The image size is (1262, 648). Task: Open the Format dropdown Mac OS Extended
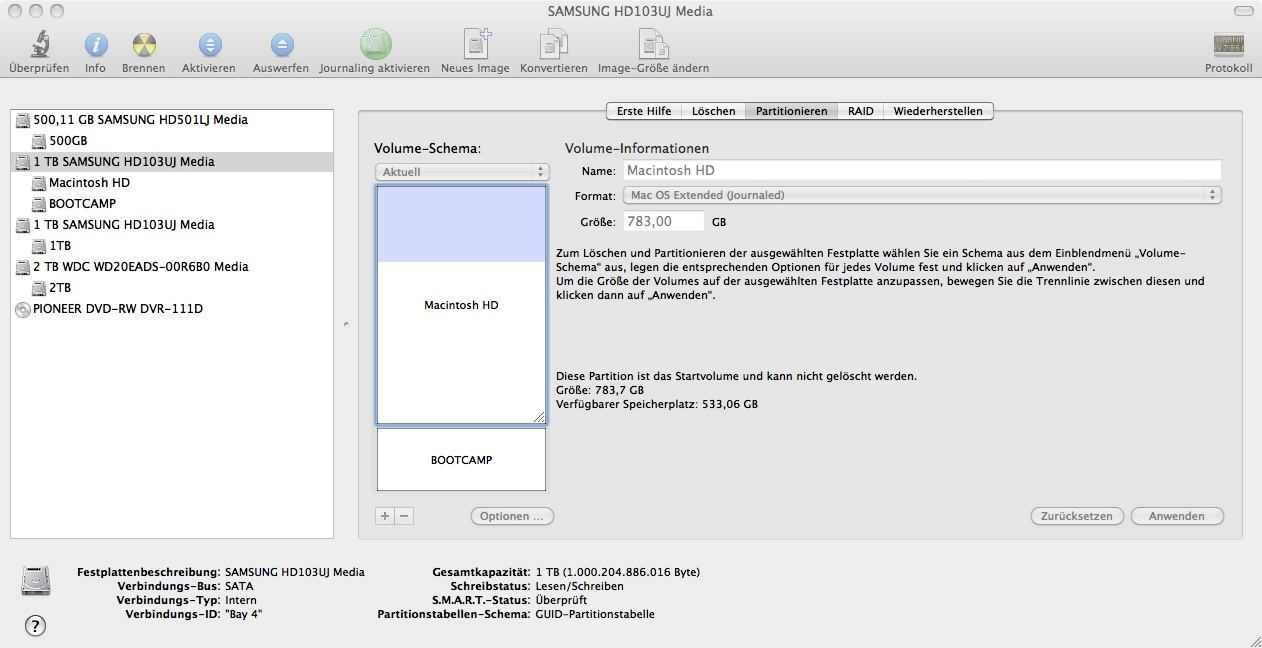[x=922, y=195]
